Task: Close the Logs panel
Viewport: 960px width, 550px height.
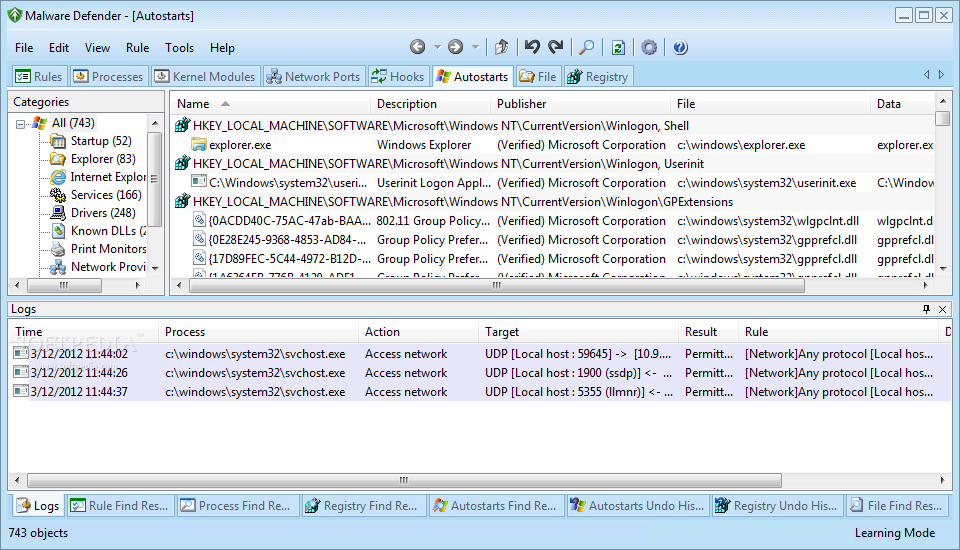Action: click(943, 309)
